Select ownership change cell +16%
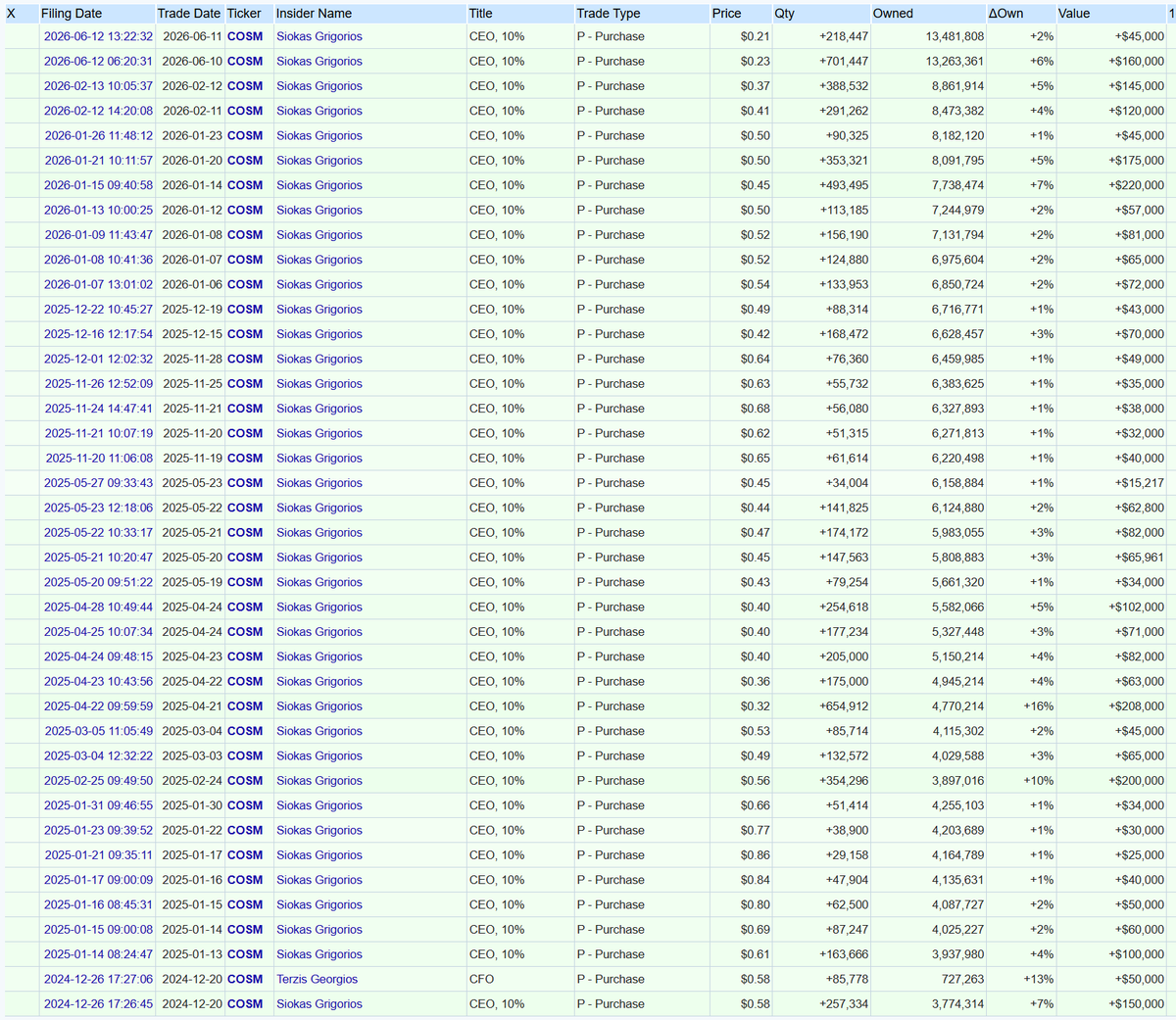This screenshot has width=1176, height=1020. tap(1038, 706)
